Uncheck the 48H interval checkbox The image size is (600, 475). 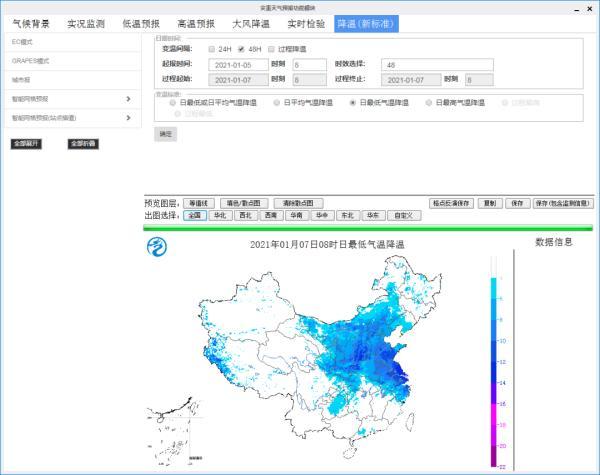pos(240,48)
